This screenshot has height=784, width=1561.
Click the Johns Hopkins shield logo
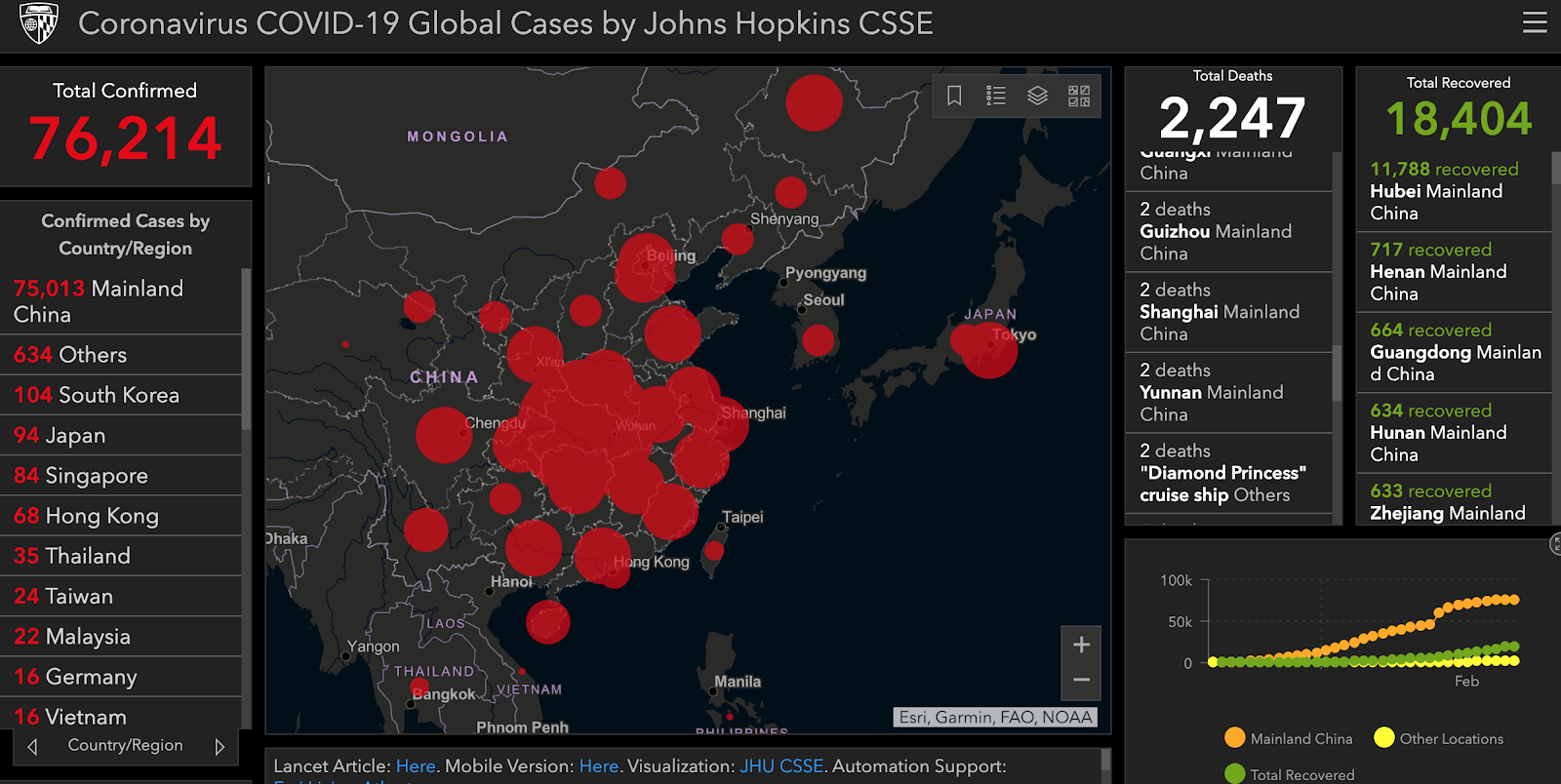(39, 23)
